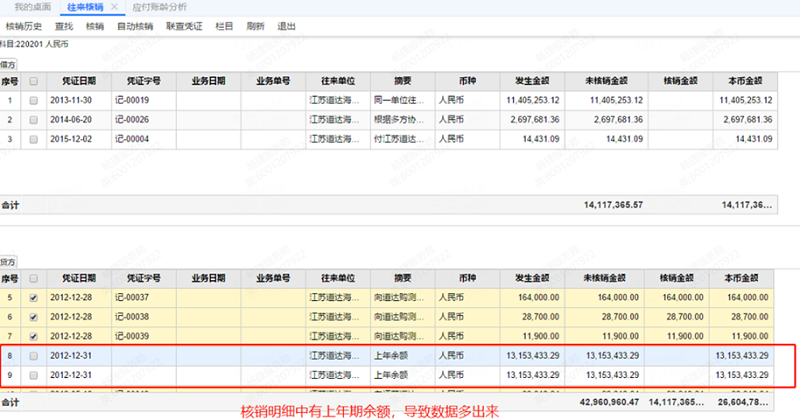Select the 贷方 section label
The width and height of the screenshot is (800, 420).
click(x=8, y=259)
